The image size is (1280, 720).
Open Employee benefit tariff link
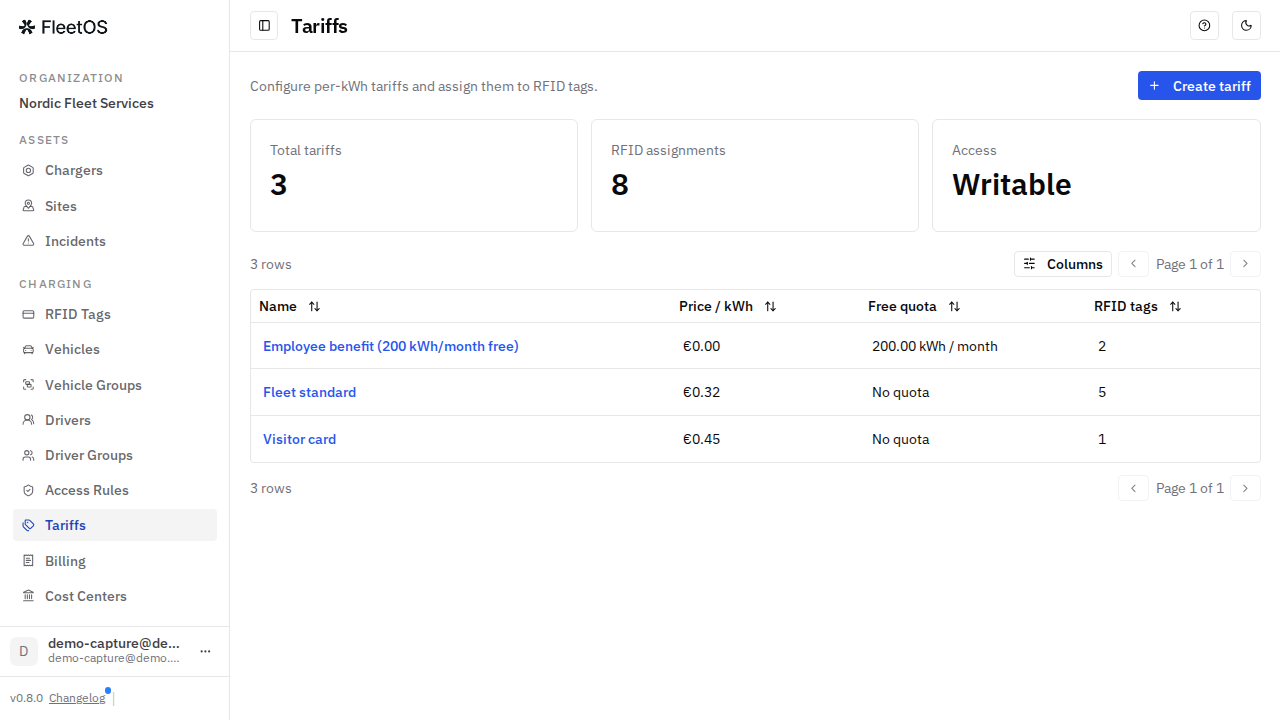(x=391, y=346)
